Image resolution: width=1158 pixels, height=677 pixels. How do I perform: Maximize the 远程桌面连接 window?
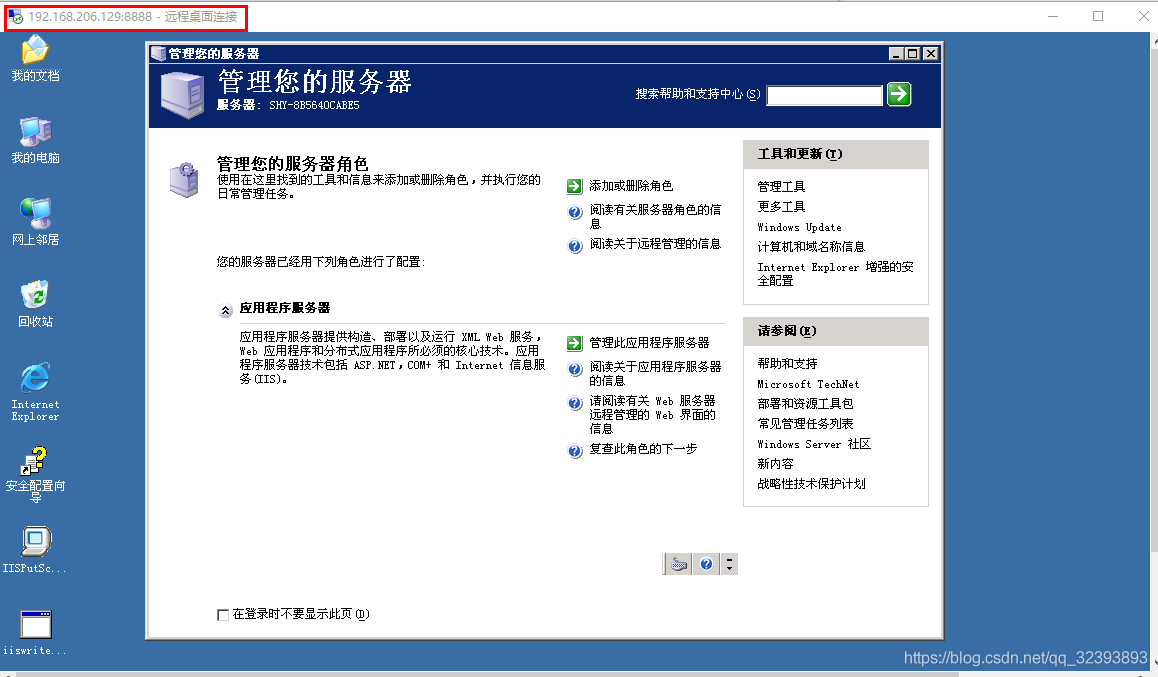click(x=1098, y=16)
